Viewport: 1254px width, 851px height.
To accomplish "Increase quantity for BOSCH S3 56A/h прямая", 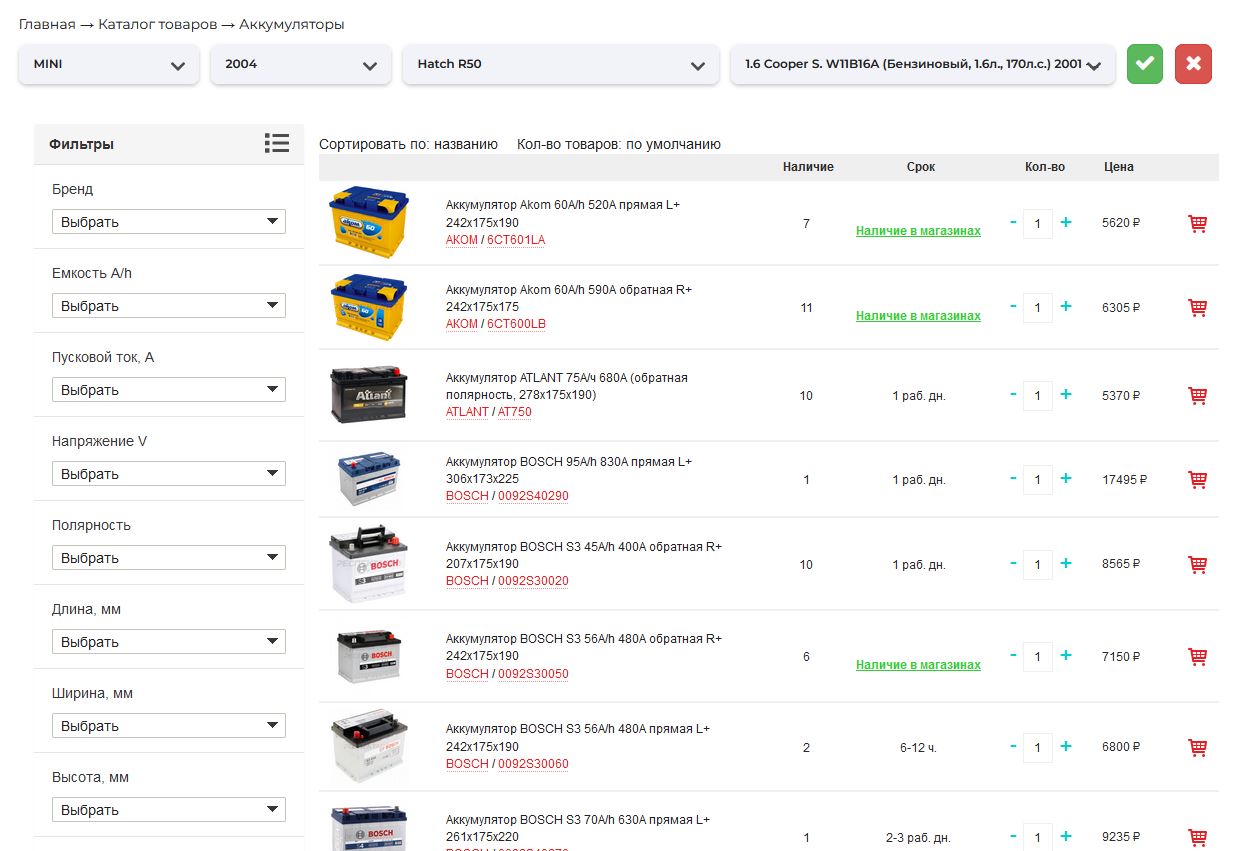I will (x=1066, y=747).
